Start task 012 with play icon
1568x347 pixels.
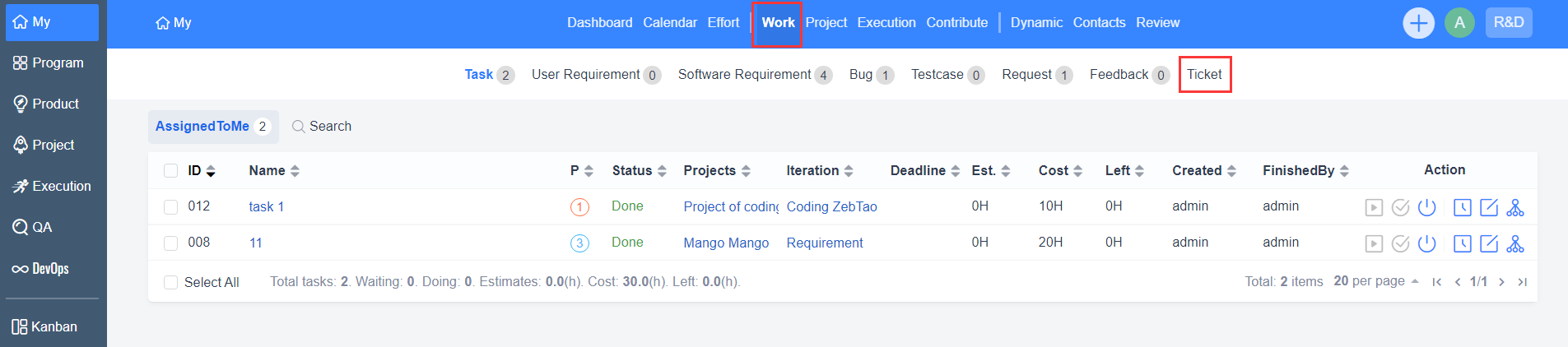tap(1374, 207)
